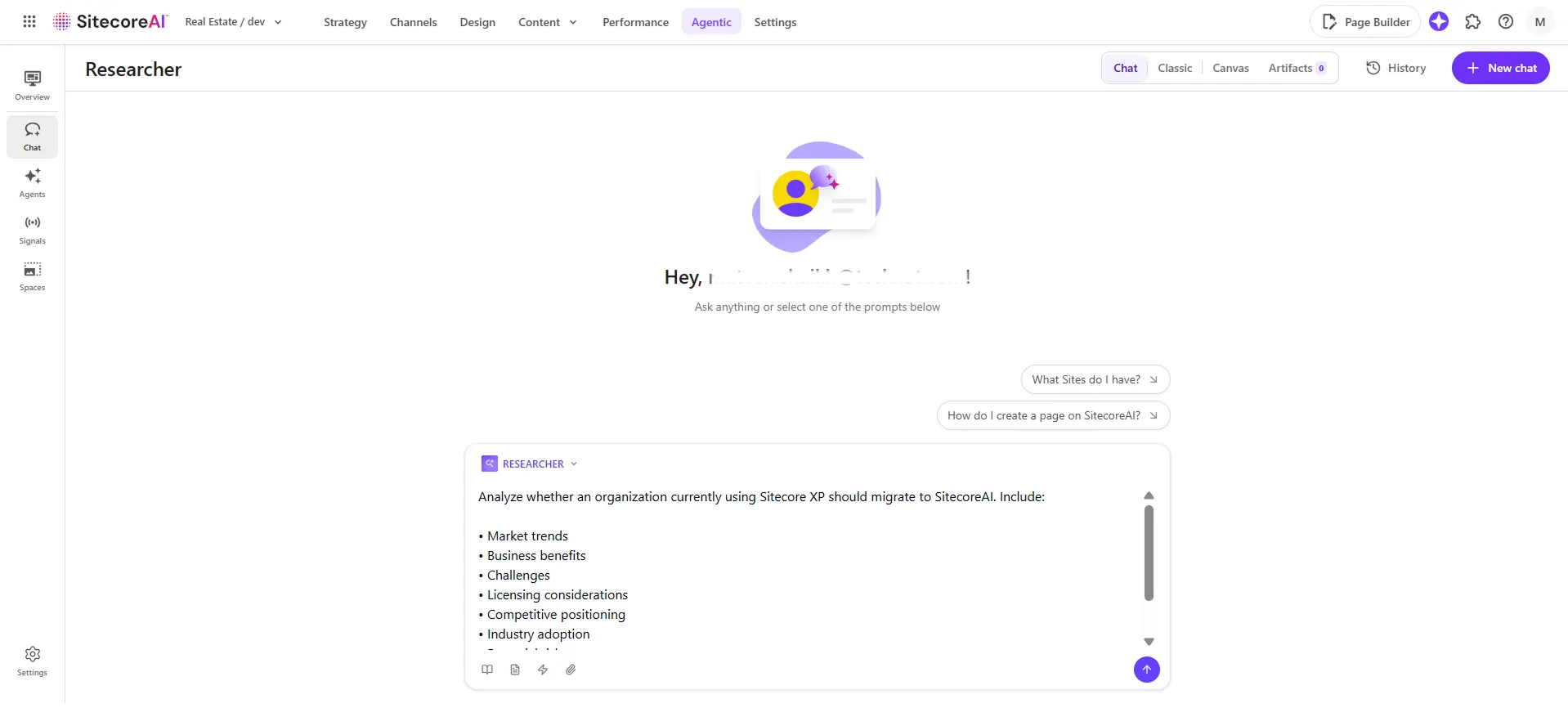Screen dimensions: 1568x708
Task: Open the Artifacts tab
Action: click(1297, 68)
